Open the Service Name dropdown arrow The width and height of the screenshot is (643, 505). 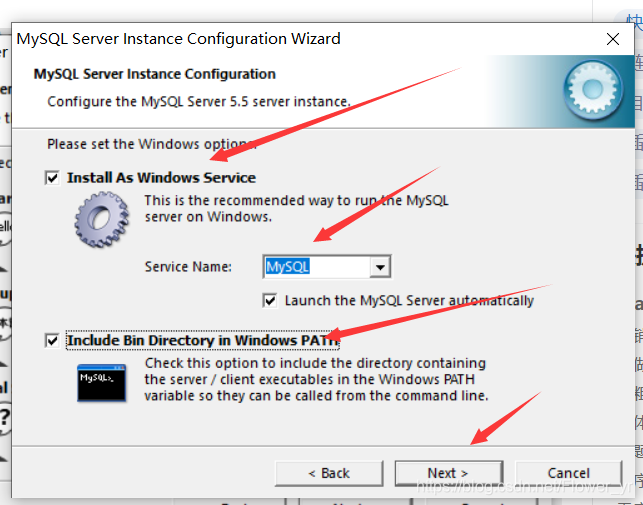380,267
